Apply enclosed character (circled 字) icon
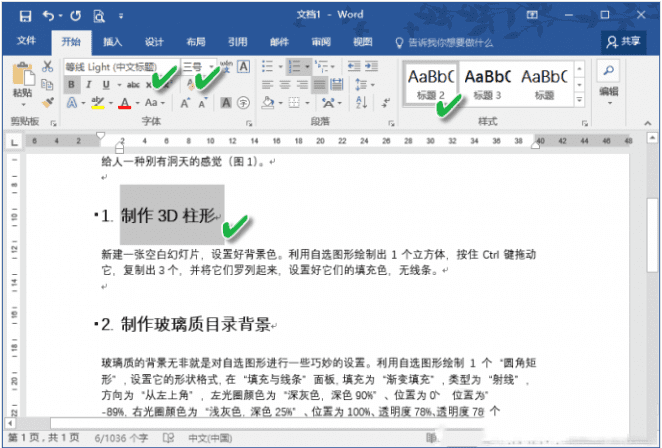This screenshot has width=662, height=448. (x=244, y=103)
